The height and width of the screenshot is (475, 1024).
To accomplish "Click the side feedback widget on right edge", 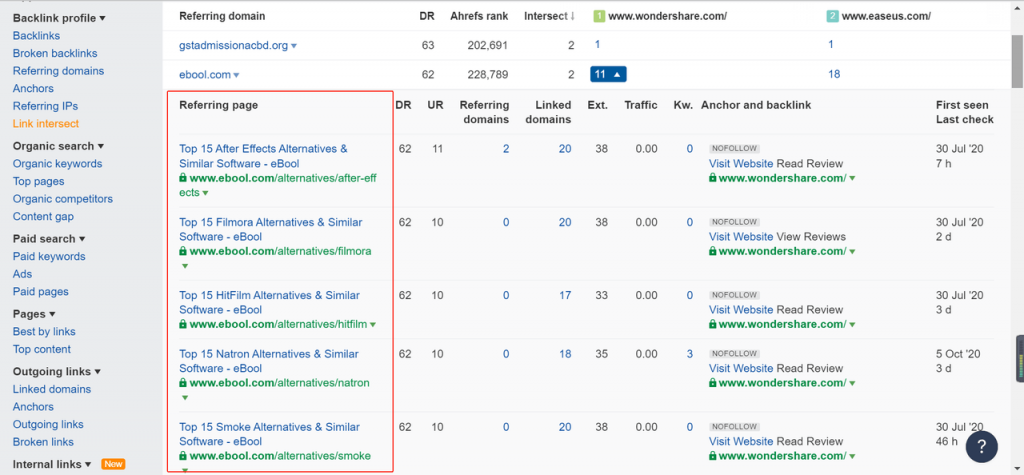I will (1019, 359).
